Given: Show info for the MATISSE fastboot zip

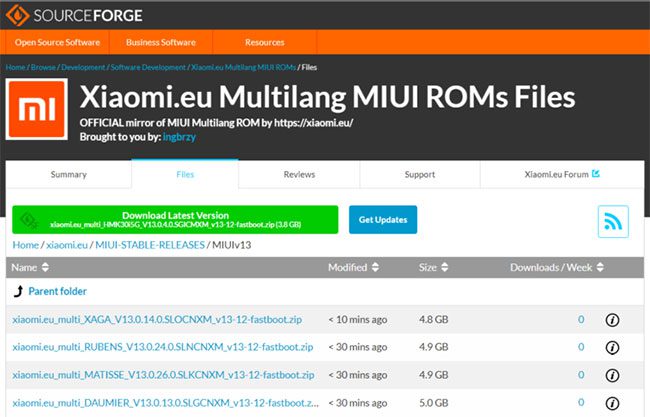Looking at the screenshot, I should coord(612,376).
